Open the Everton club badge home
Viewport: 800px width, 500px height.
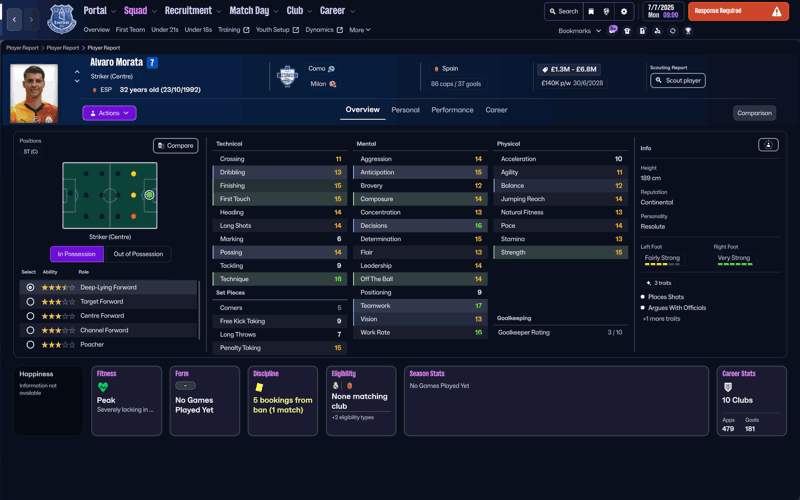[62, 19]
